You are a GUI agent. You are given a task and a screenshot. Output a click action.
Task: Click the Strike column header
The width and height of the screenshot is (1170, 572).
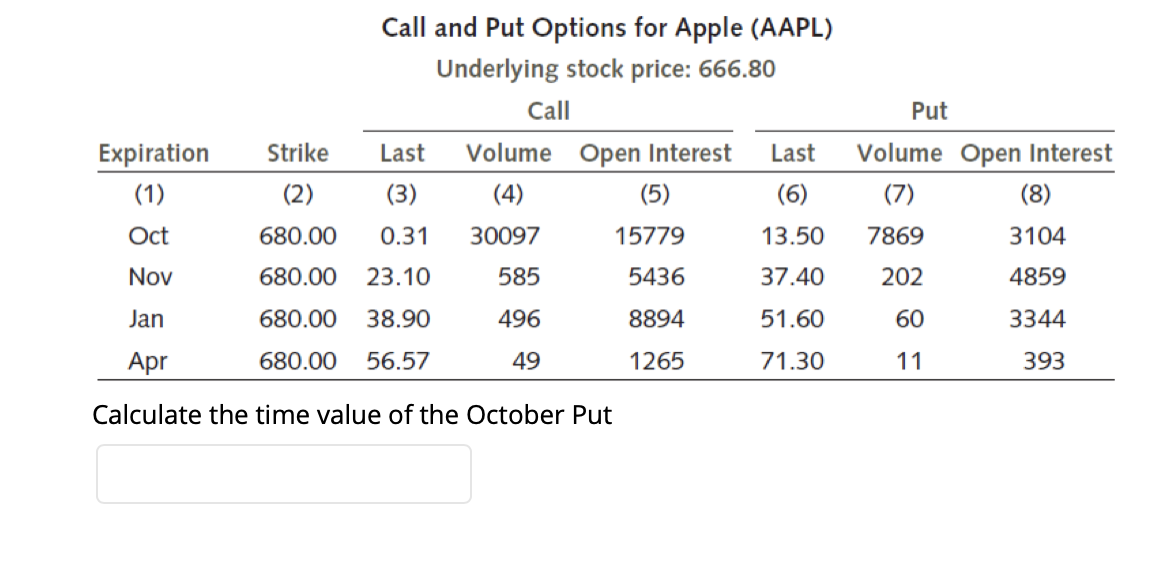298,154
